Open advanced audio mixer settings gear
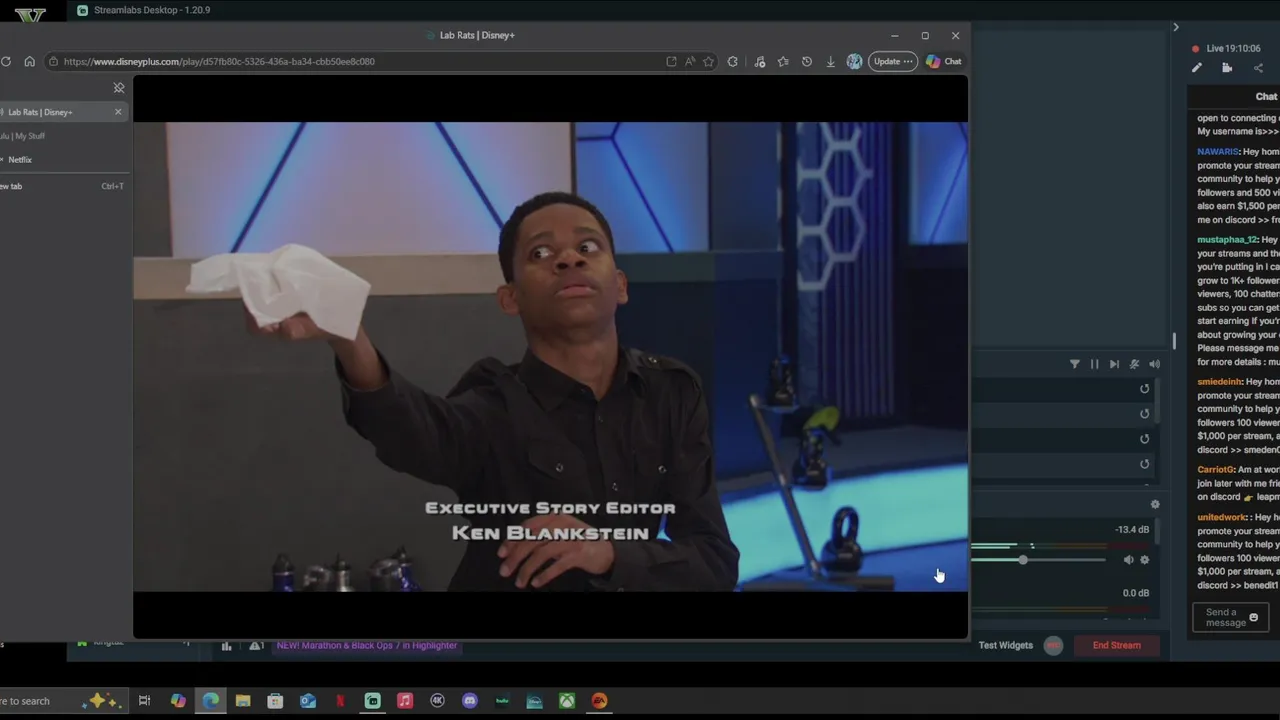Viewport: 1280px width, 720px height. click(x=1155, y=505)
